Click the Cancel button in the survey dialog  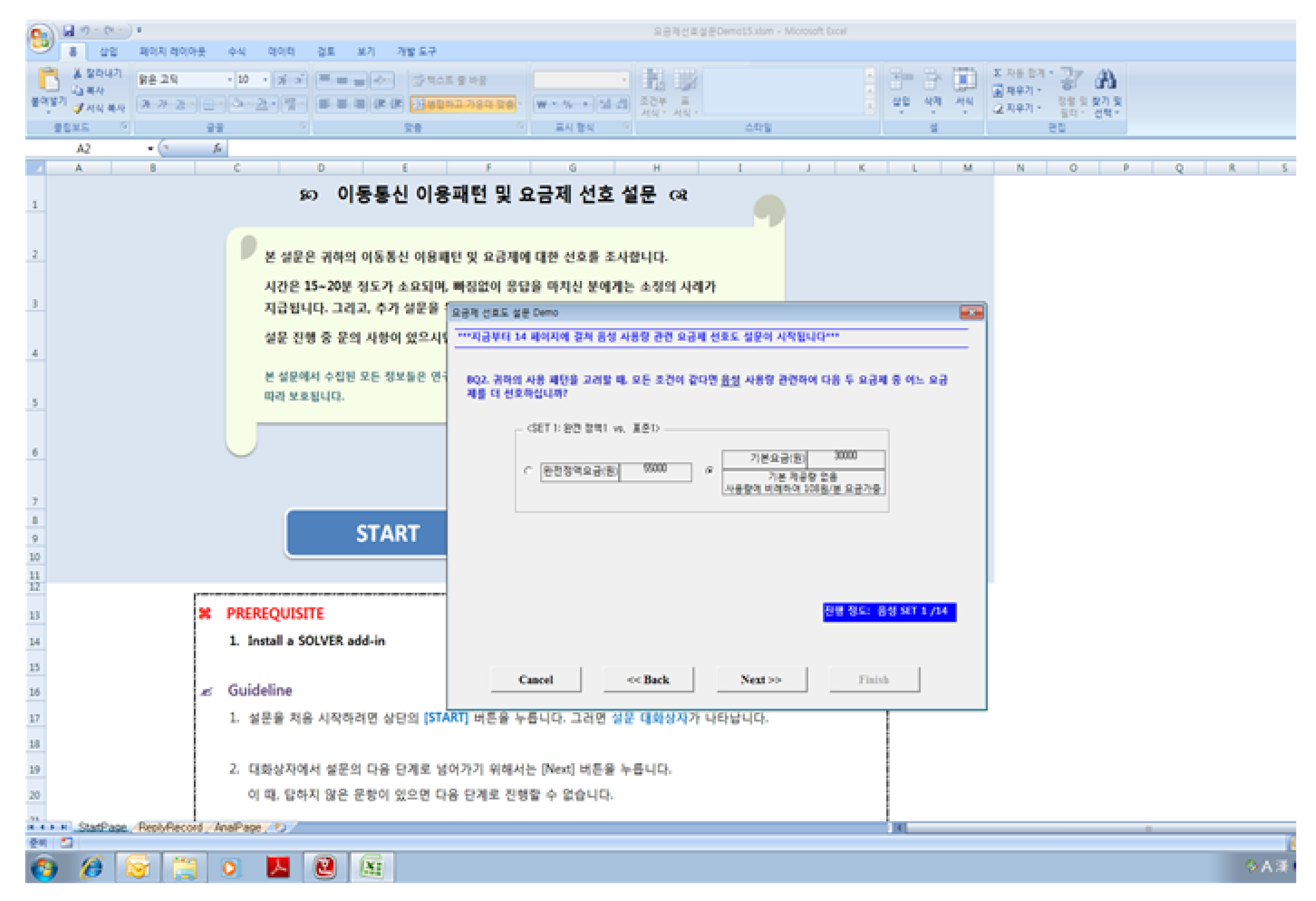(536, 680)
